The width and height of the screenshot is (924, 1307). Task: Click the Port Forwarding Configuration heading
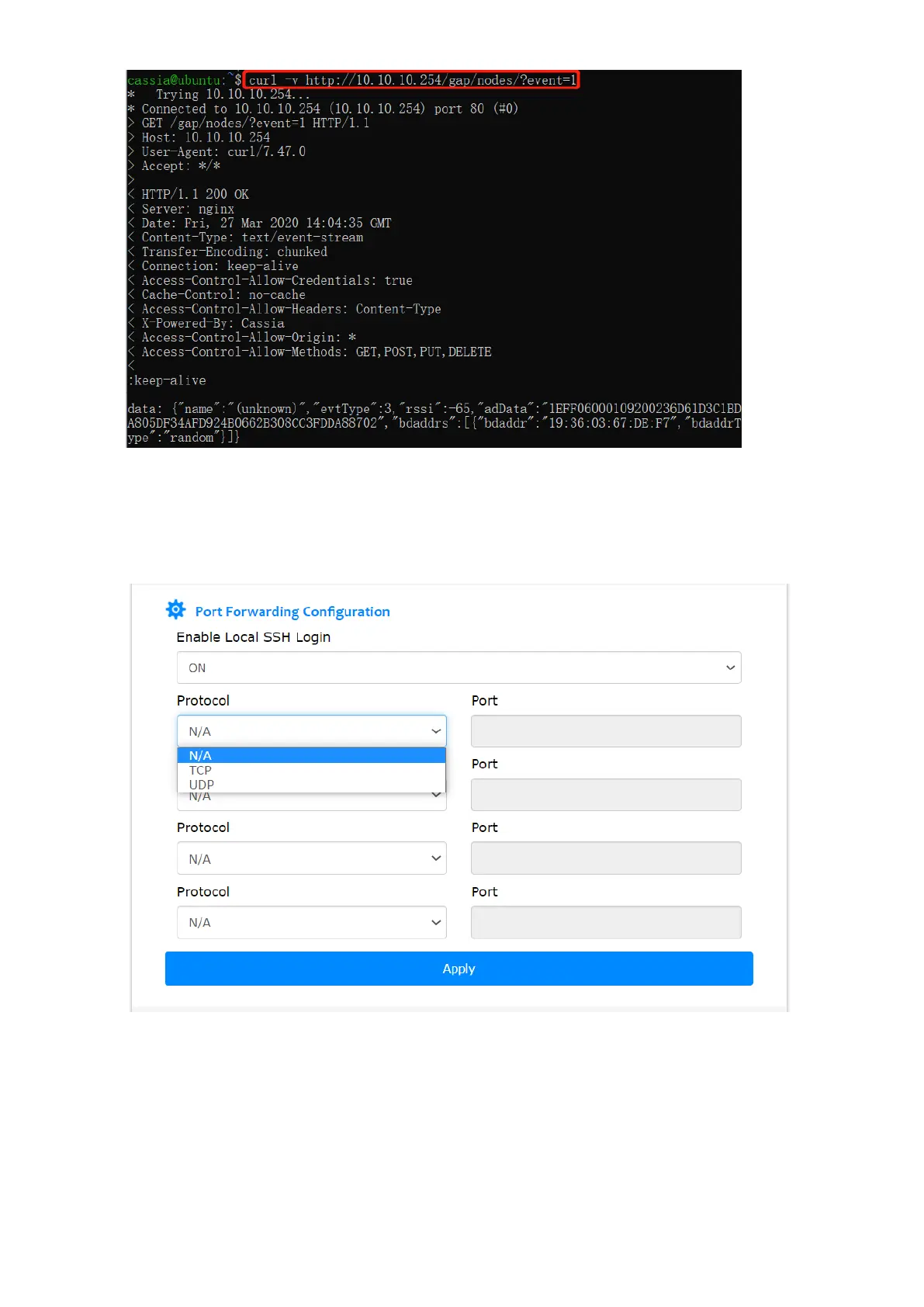tap(292, 612)
